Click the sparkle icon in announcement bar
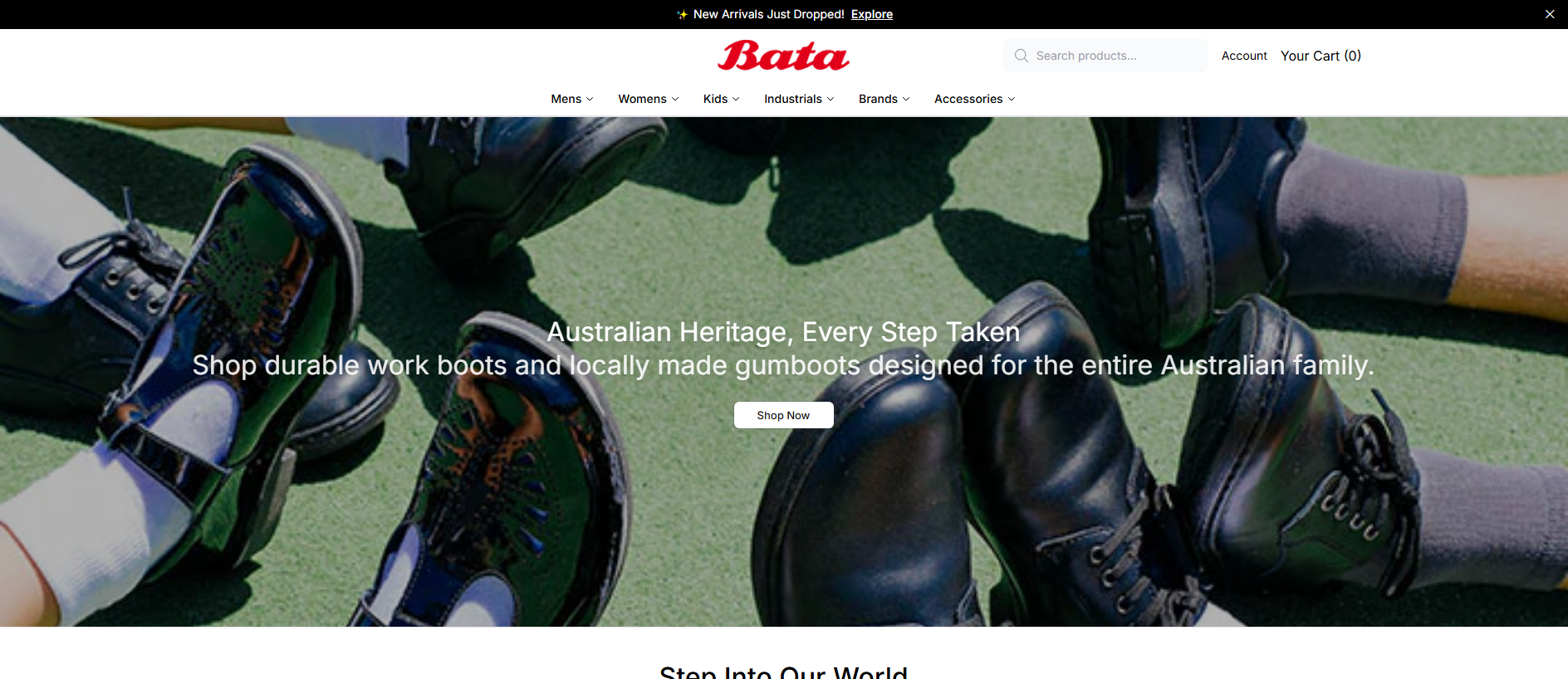This screenshot has width=1568, height=679. point(682,14)
